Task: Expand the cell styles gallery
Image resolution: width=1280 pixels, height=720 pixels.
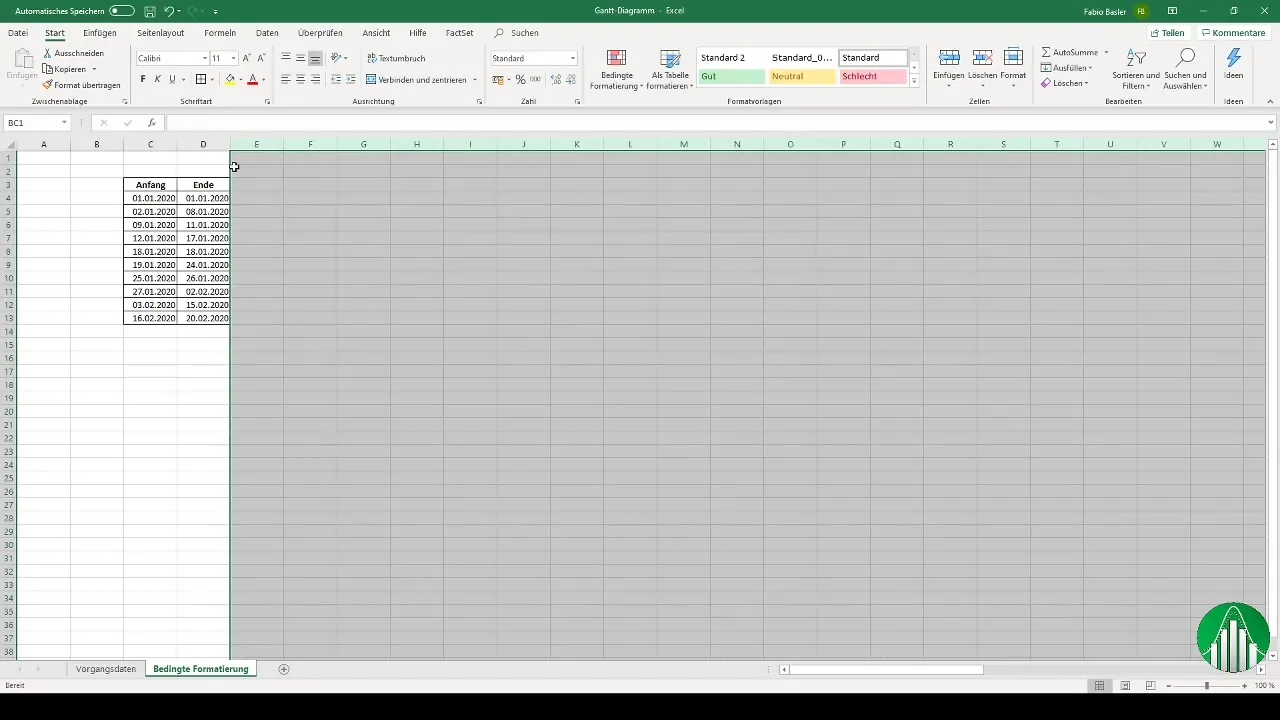Action: point(914,82)
